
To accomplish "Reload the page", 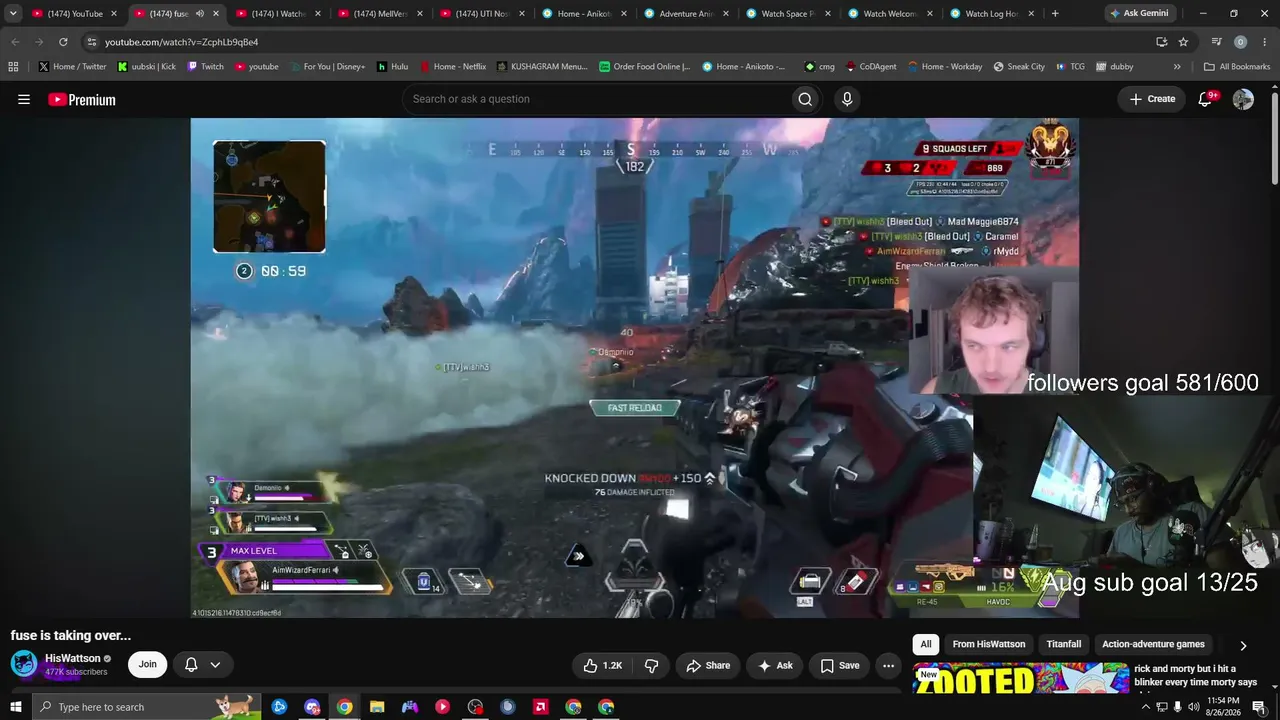I will coord(63,42).
